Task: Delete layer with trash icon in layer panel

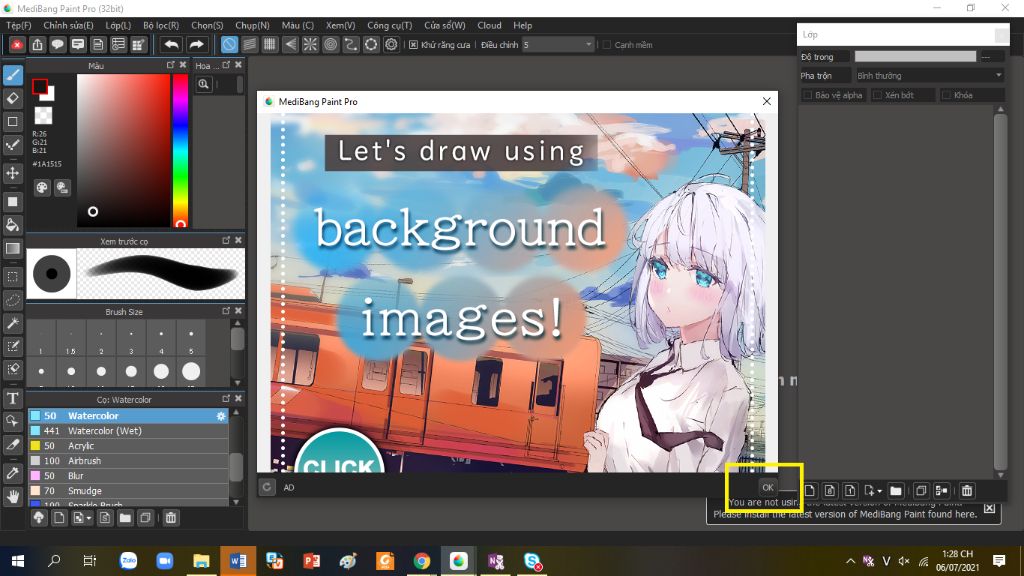Action: [x=967, y=490]
